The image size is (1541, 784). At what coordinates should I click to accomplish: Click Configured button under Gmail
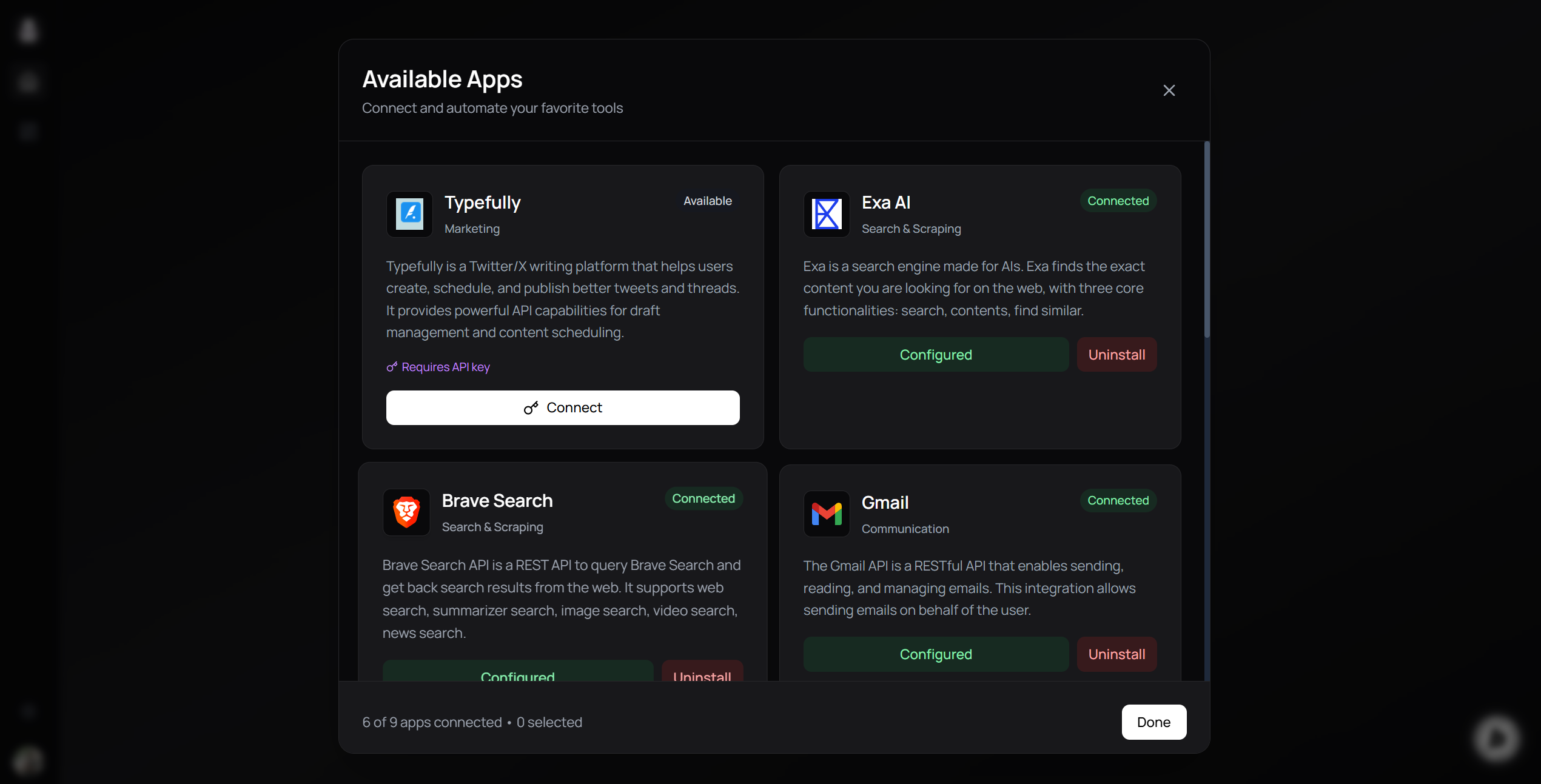click(x=935, y=654)
